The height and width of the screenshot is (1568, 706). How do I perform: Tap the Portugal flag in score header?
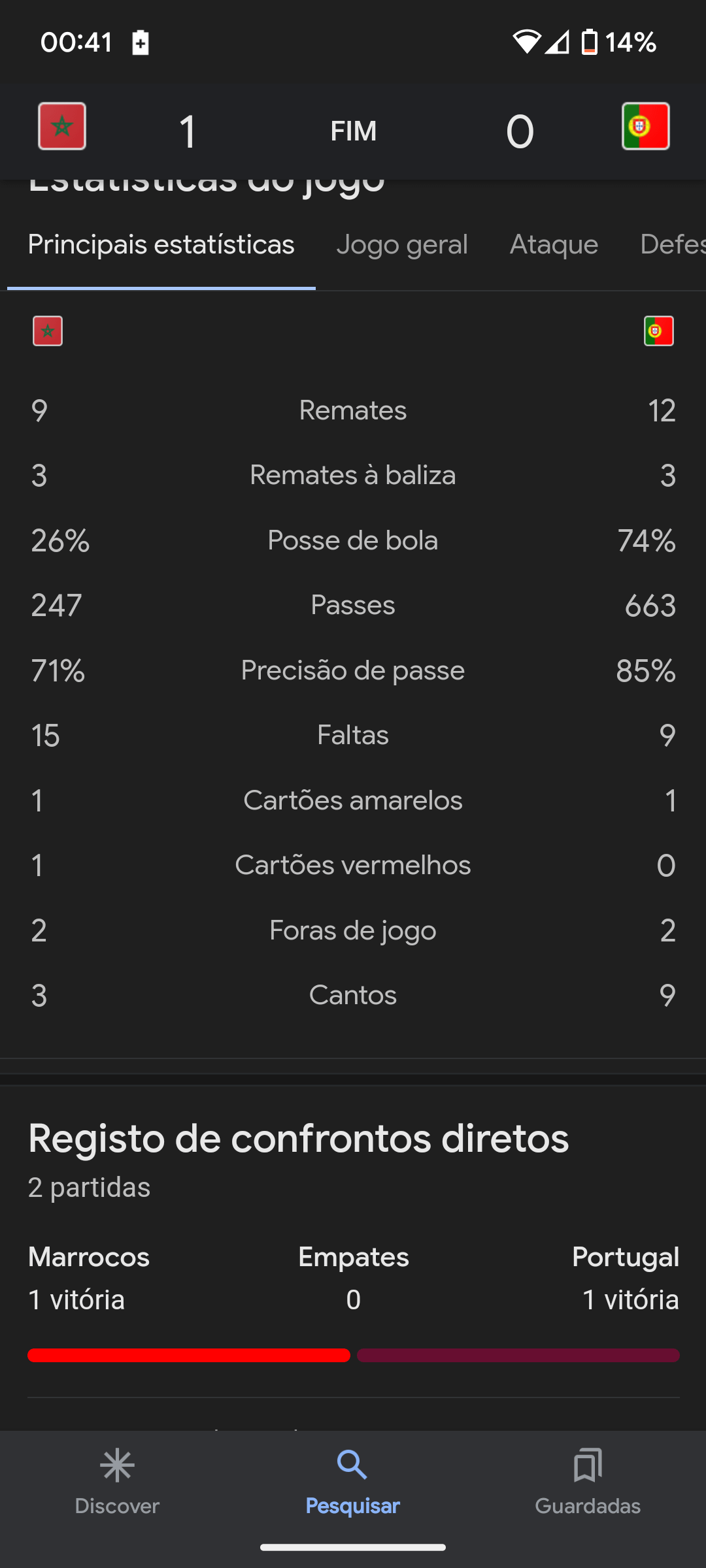click(x=645, y=126)
